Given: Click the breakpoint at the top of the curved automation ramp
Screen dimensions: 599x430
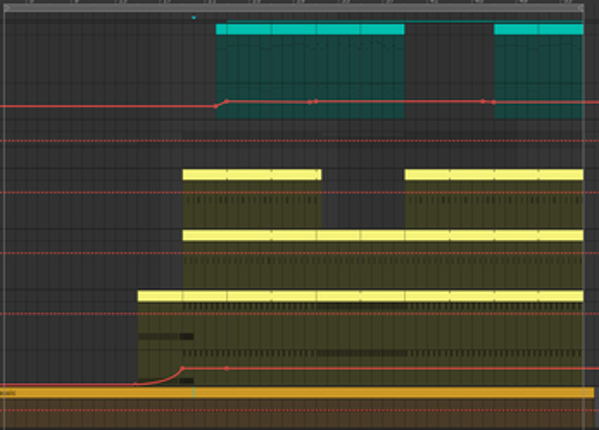Looking at the screenshot, I should (x=183, y=369).
